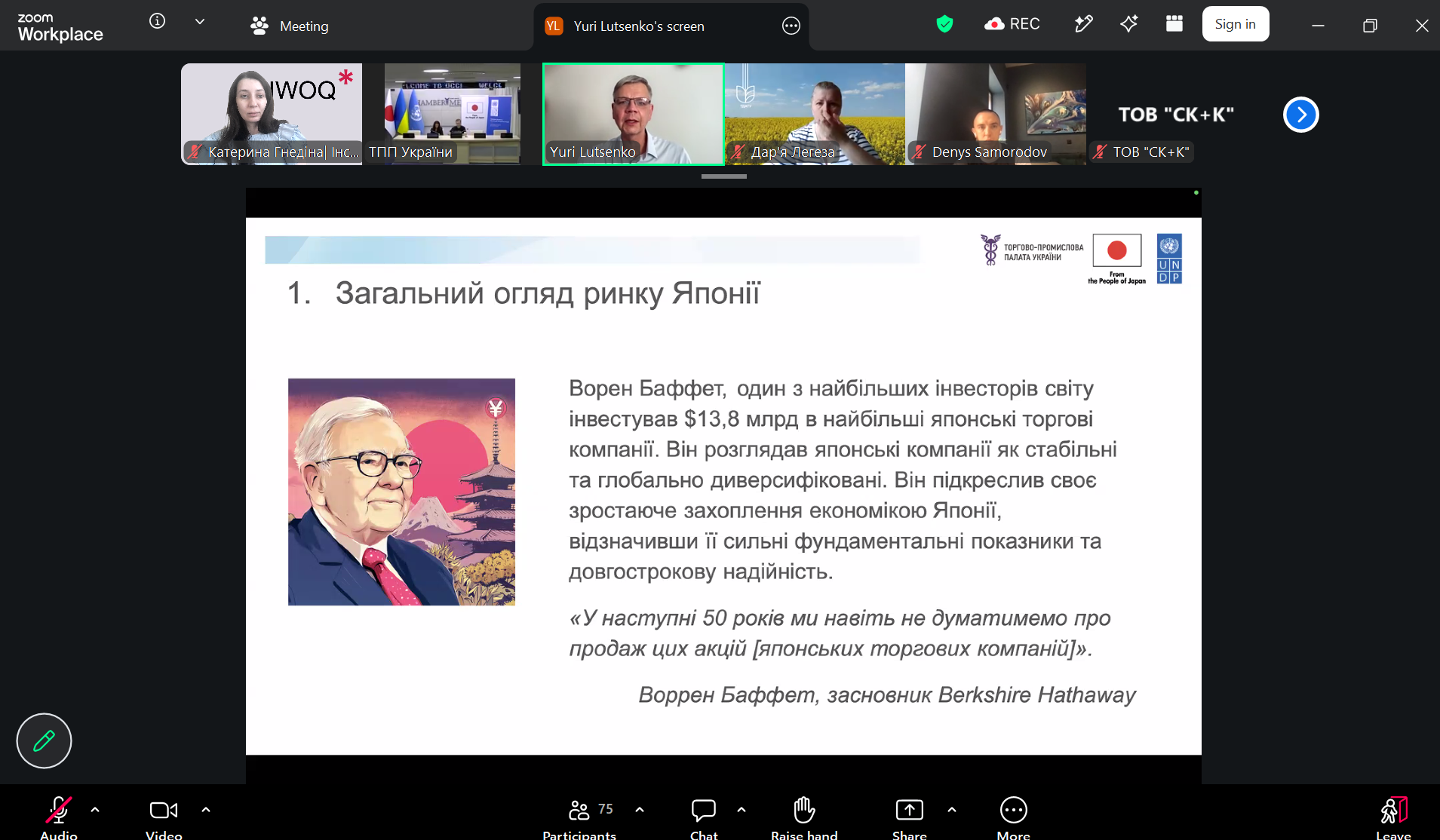This screenshot has height=840, width=1440.
Task: Open screen share options ellipsis menu
Action: point(791,26)
